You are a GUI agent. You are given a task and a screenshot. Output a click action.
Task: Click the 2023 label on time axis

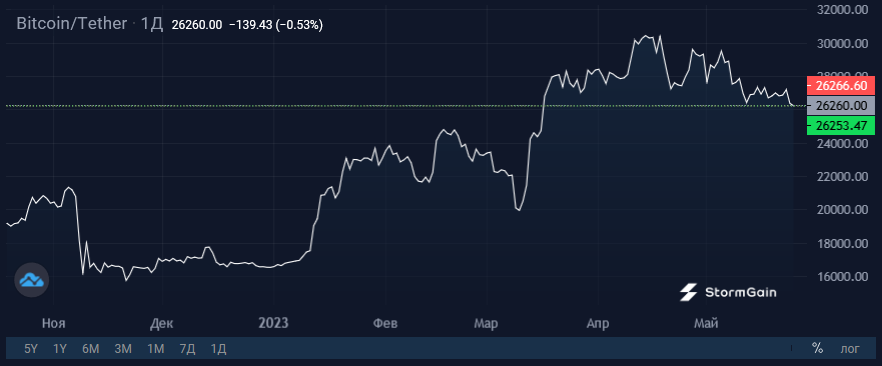(x=273, y=323)
